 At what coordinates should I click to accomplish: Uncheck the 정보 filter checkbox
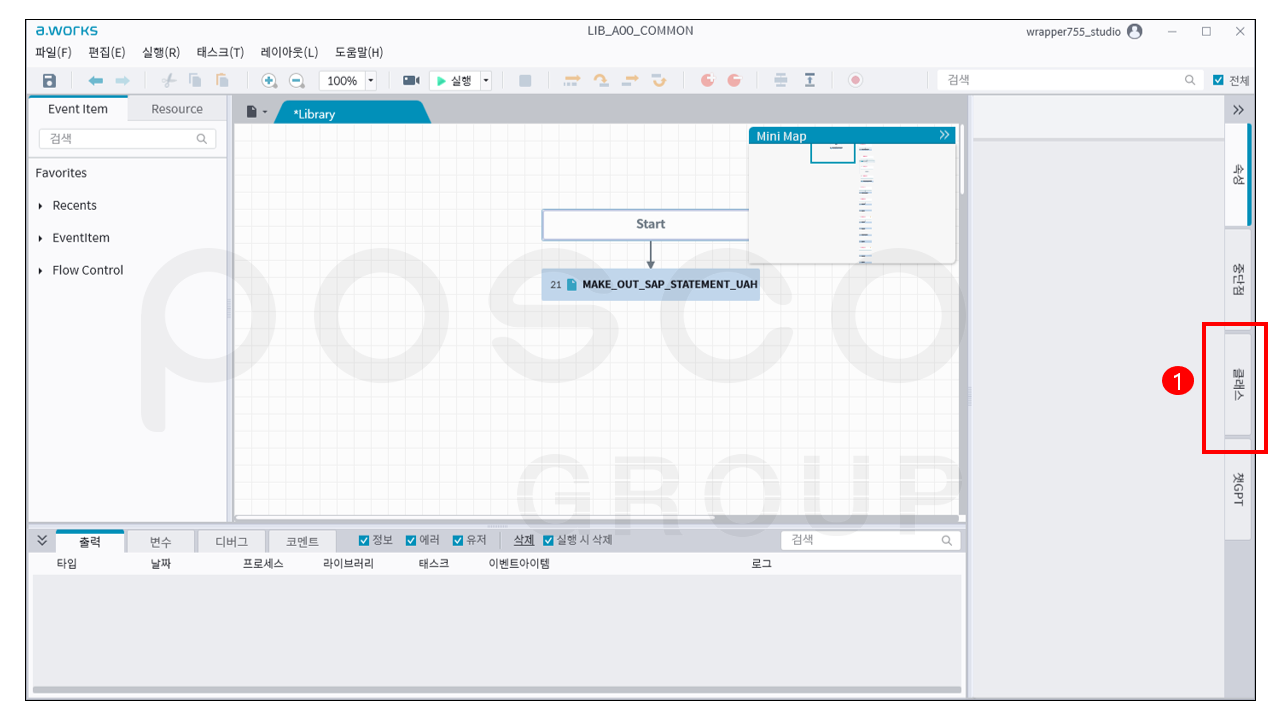(364, 541)
